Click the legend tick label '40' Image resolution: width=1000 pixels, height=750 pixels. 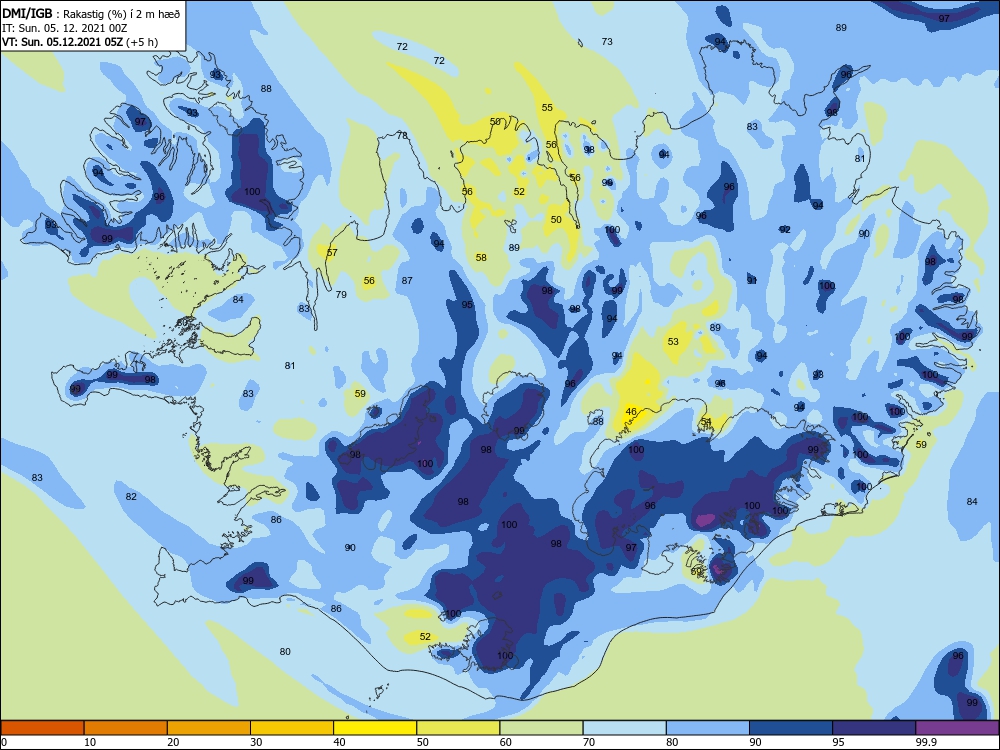(340, 742)
